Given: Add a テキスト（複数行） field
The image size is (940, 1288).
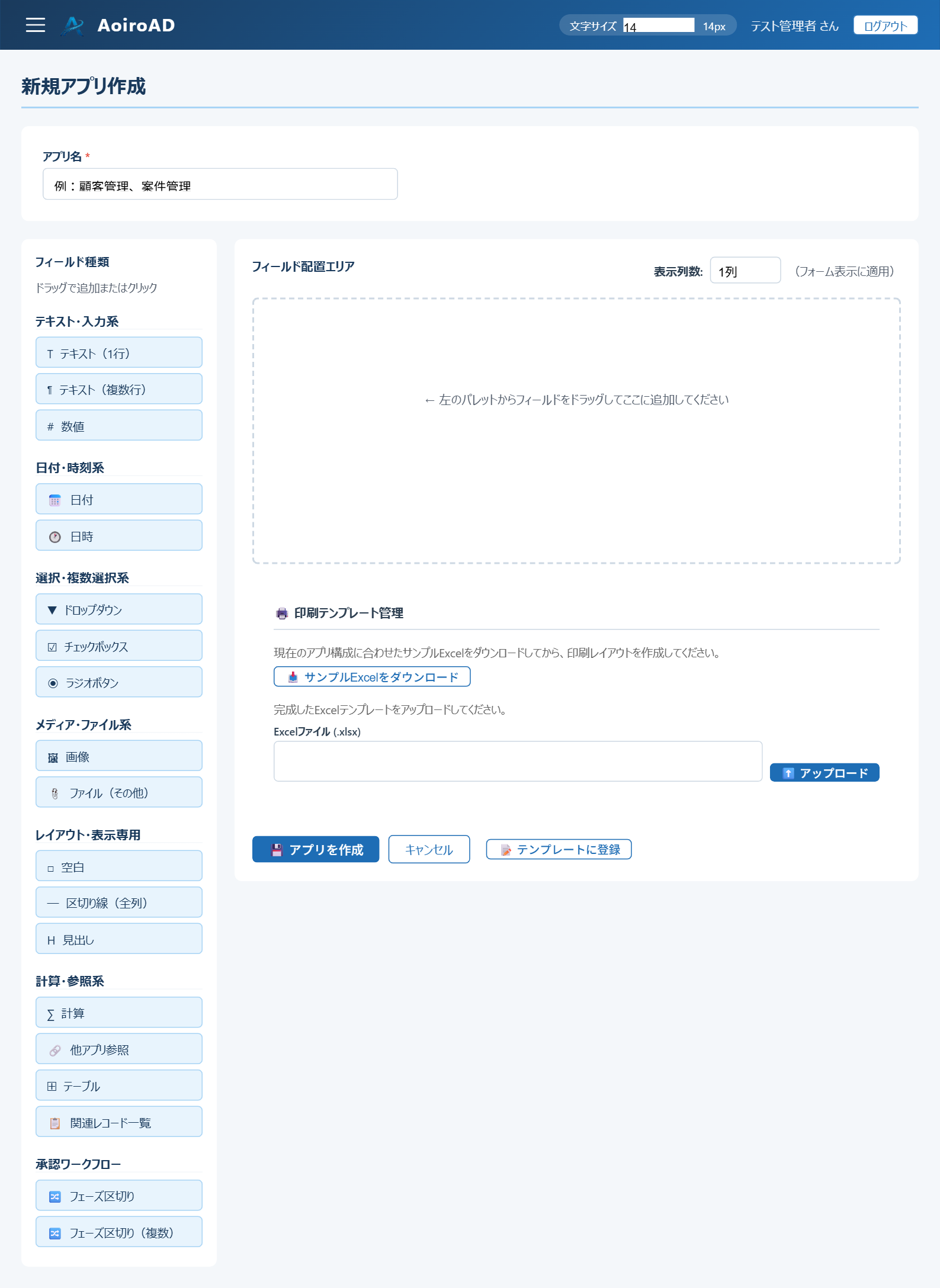Looking at the screenshot, I should click(x=119, y=389).
